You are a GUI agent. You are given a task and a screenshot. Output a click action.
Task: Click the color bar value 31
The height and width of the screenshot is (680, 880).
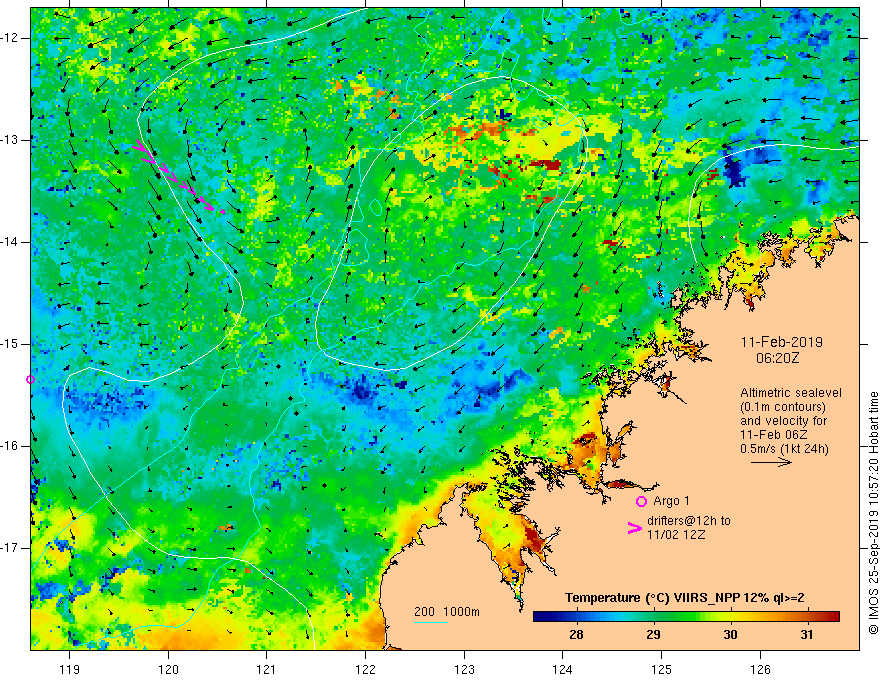[806, 635]
